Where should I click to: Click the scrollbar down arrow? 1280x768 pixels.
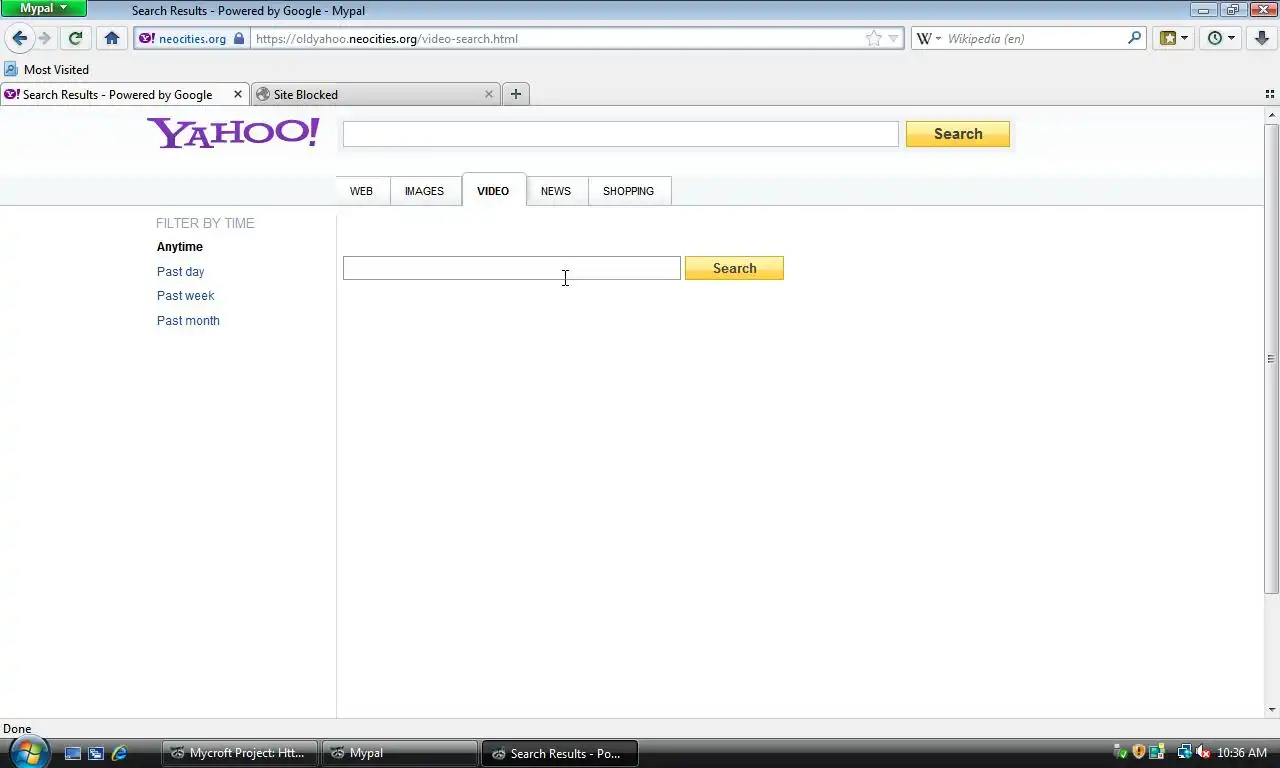[x=1271, y=709]
